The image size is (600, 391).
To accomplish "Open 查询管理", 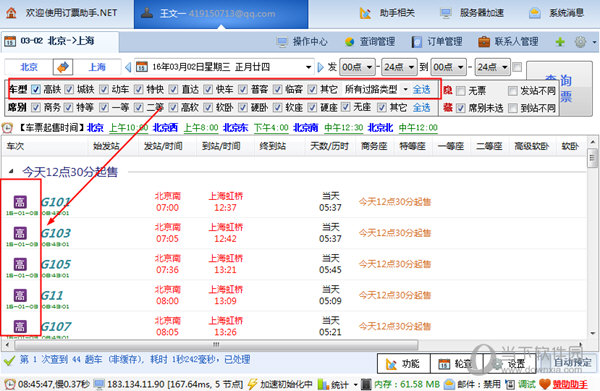I will (x=370, y=41).
